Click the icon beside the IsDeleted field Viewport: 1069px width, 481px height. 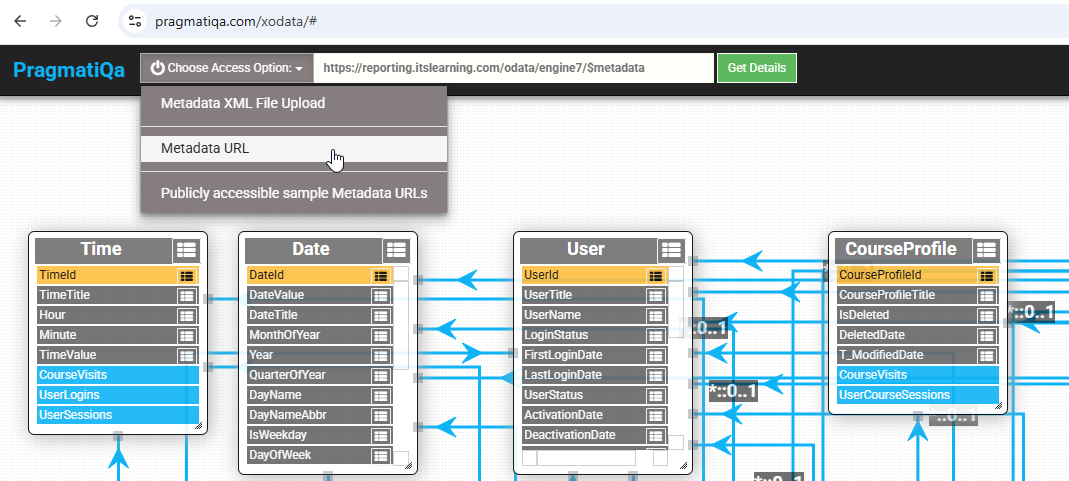tap(986, 315)
